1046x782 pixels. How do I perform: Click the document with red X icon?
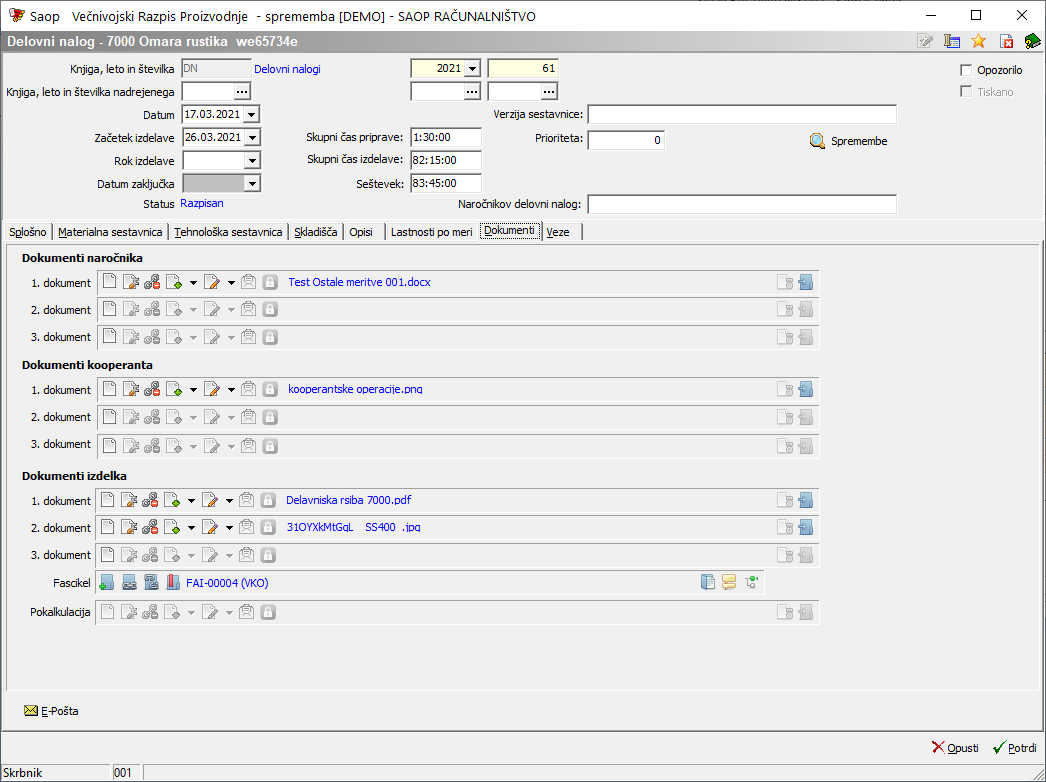1006,41
